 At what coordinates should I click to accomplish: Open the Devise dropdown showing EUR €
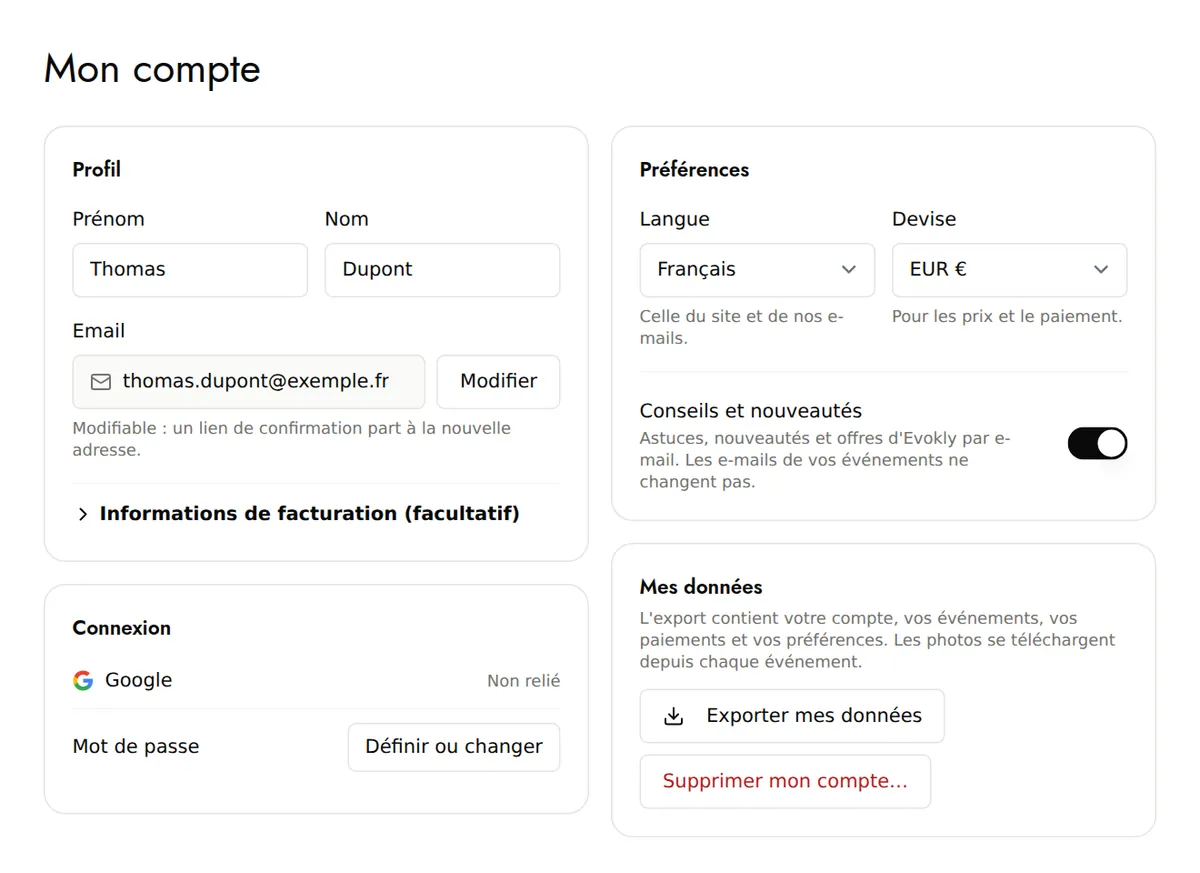click(x=1009, y=270)
